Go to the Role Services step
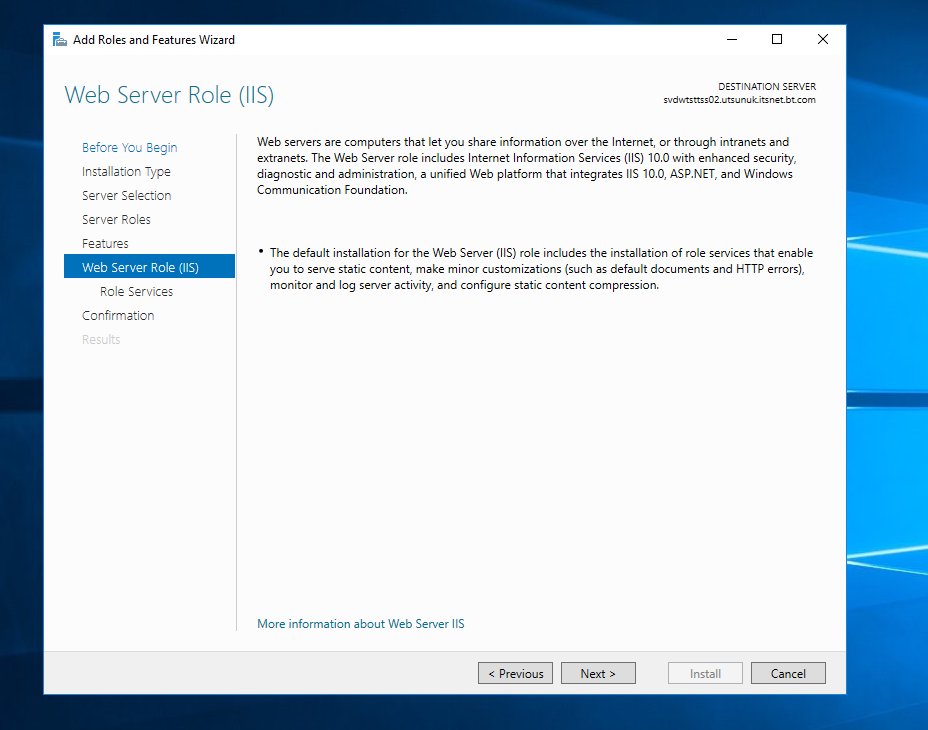 137,291
